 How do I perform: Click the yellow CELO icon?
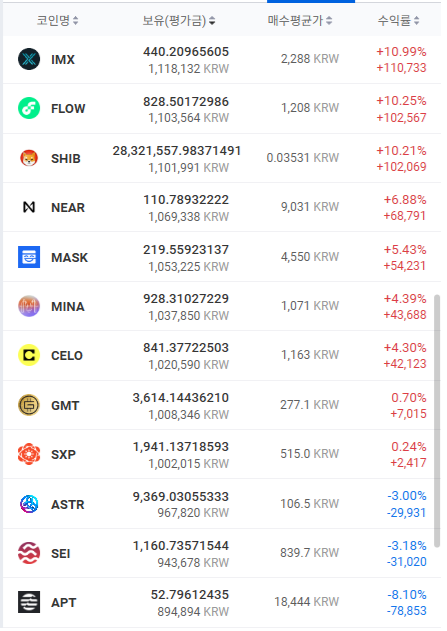pos(29,356)
